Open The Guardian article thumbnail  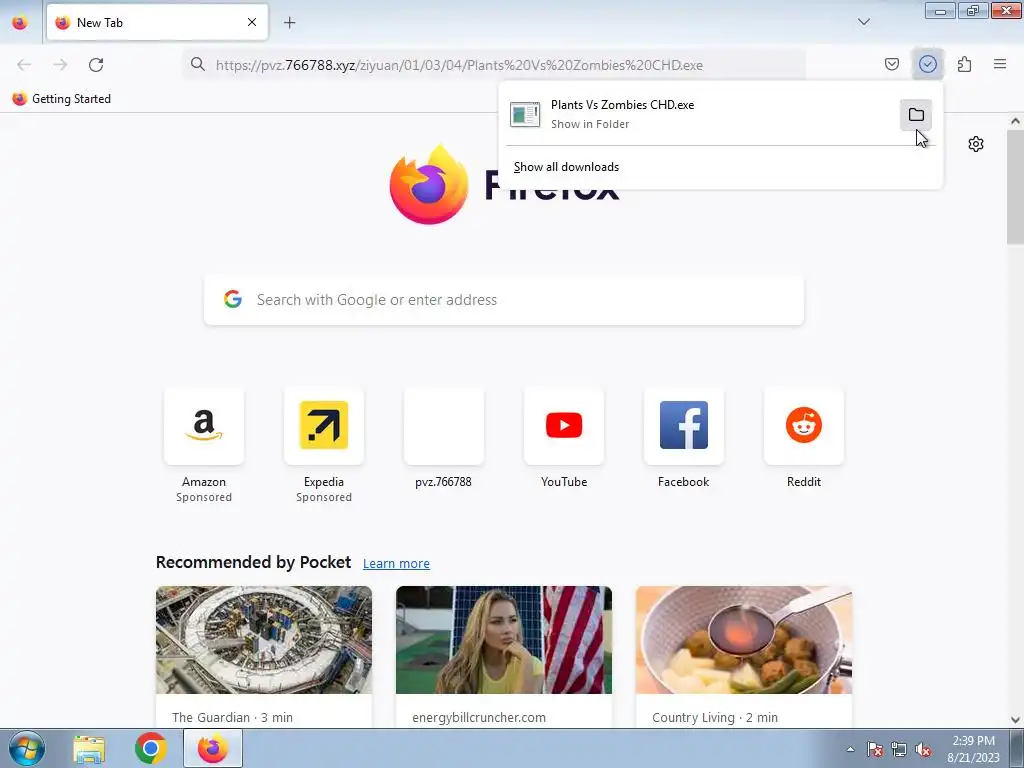tap(264, 640)
